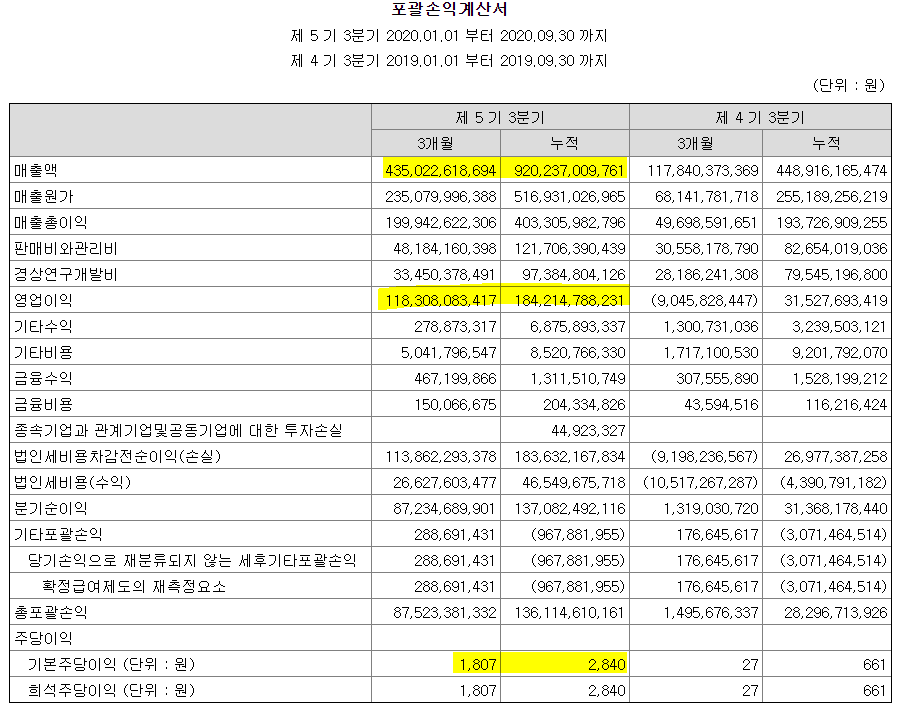
Task: Click value 31,527,693,419
Action: [835, 300]
